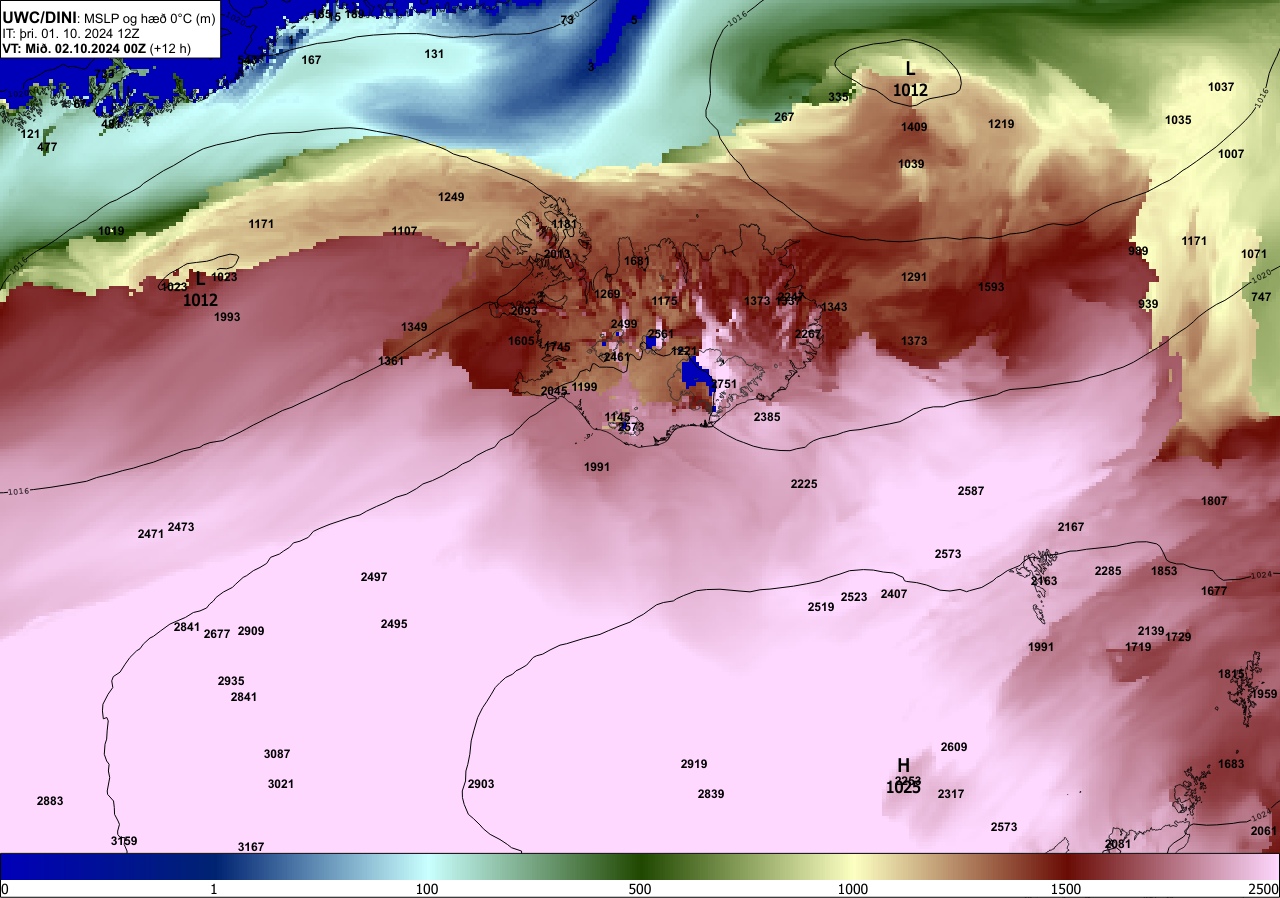This screenshot has height=898, width=1280.
Task: Click the height value 2935
Action: [231, 681]
